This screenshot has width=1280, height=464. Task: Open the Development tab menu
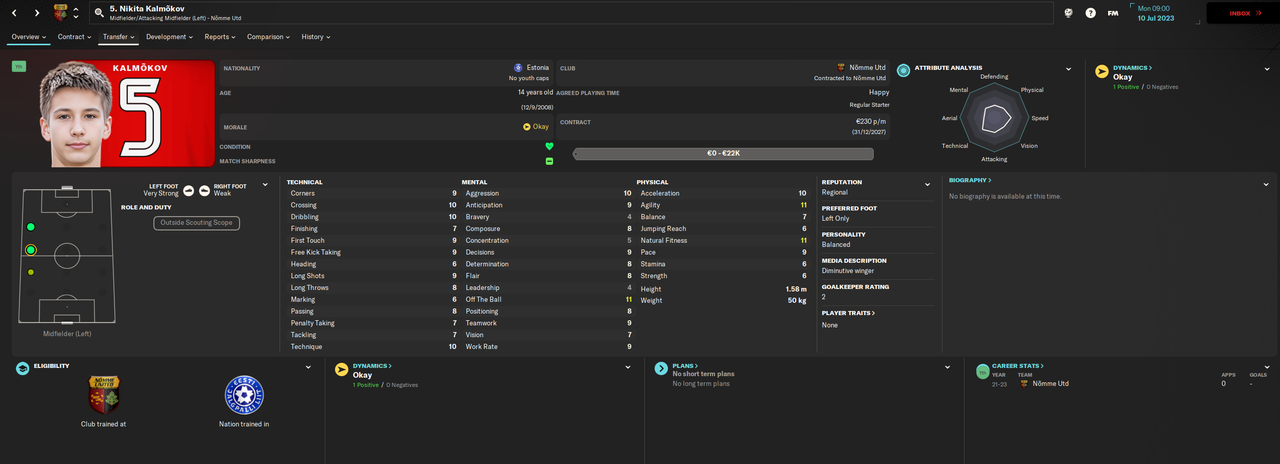click(x=170, y=37)
